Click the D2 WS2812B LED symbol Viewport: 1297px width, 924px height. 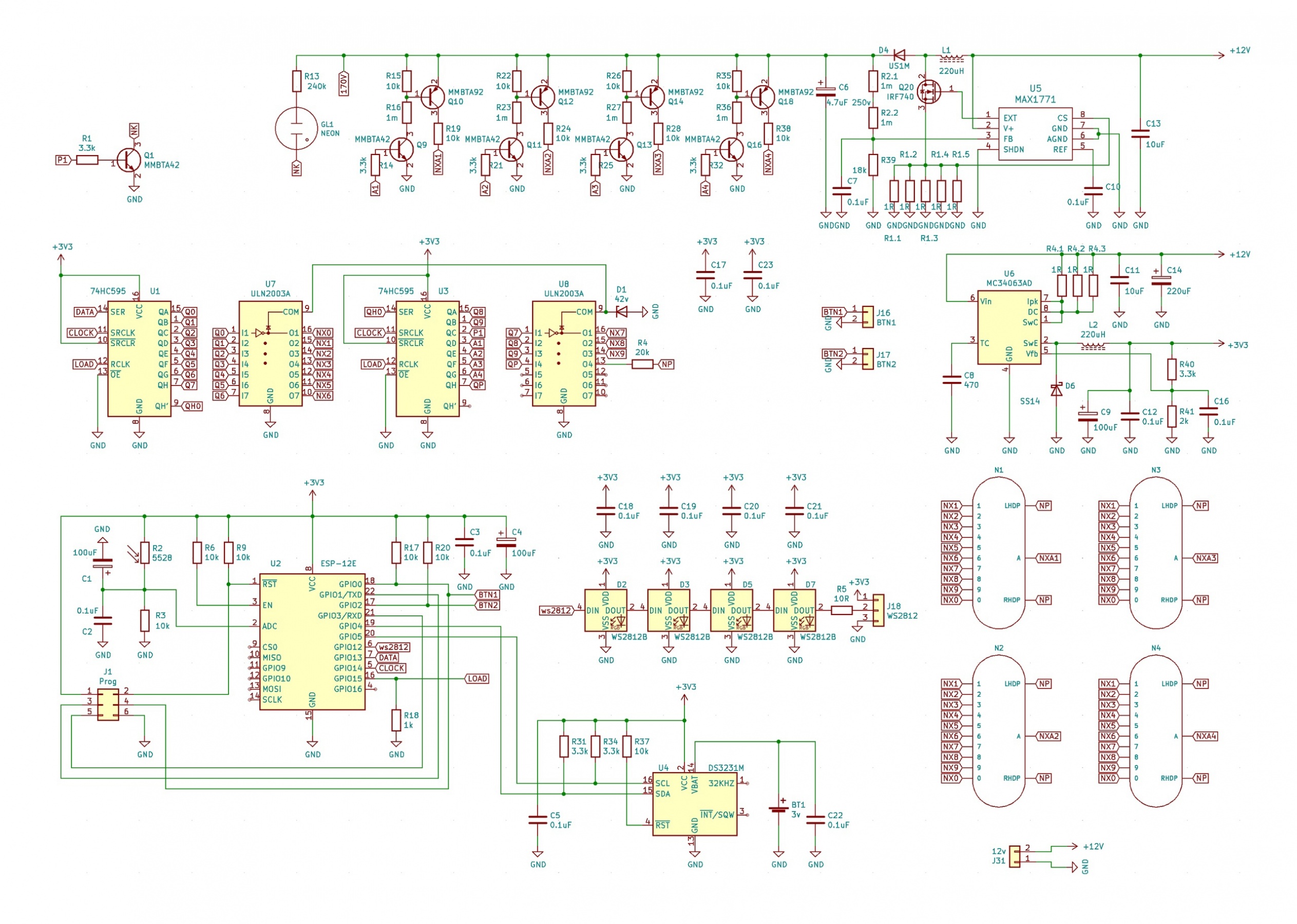pyautogui.click(x=605, y=610)
